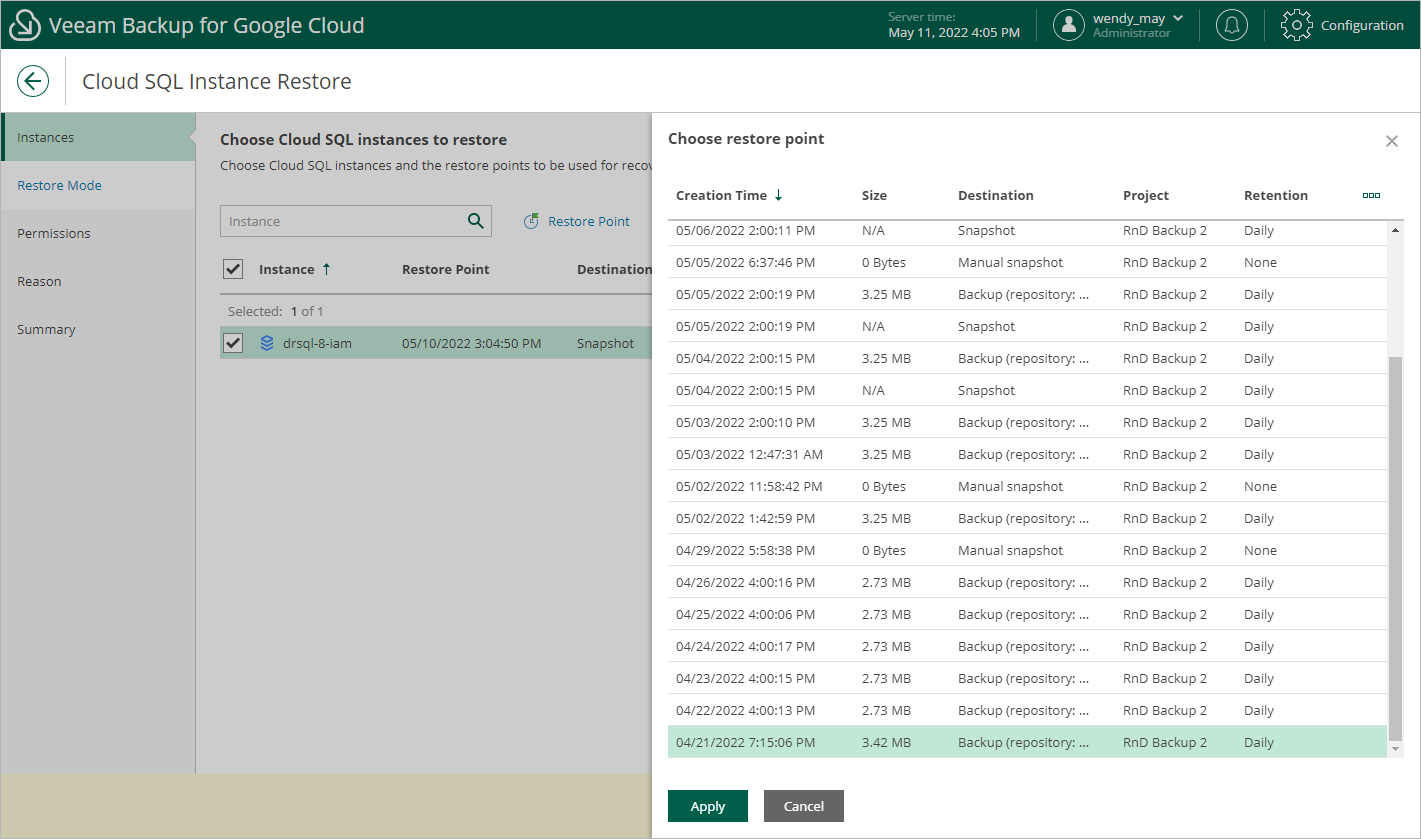1421x839 pixels.
Task: Select restore point 05/06/2022 2:00:11 PM
Action: coord(1027,230)
